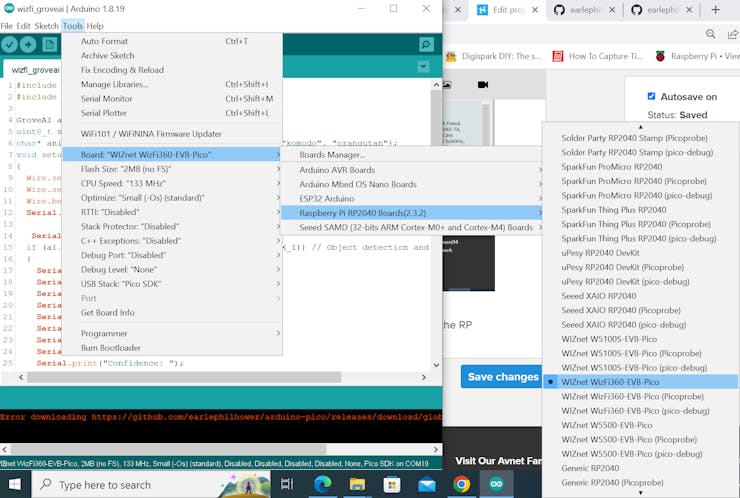Open Google Chrome from the taskbar
Screen dimensions: 740x498
(x=461, y=485)
